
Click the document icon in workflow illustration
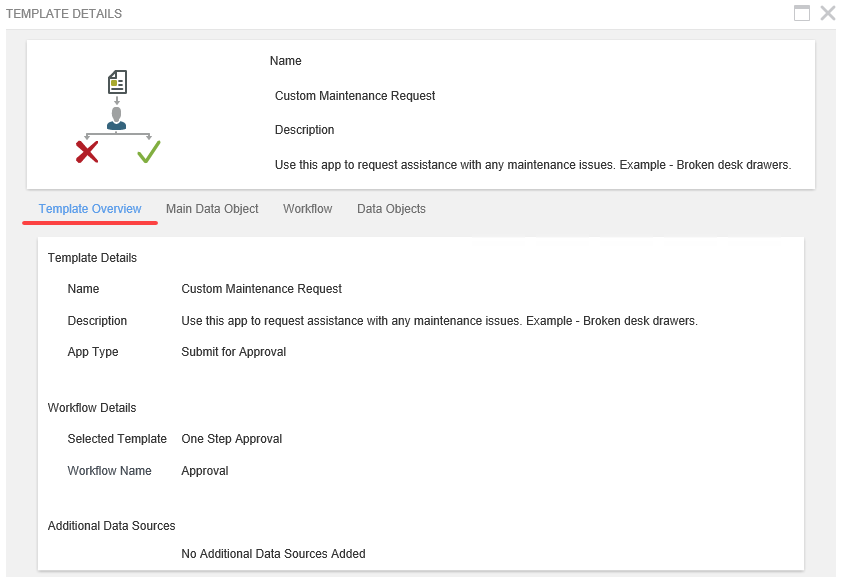click(x=117, y=82)
